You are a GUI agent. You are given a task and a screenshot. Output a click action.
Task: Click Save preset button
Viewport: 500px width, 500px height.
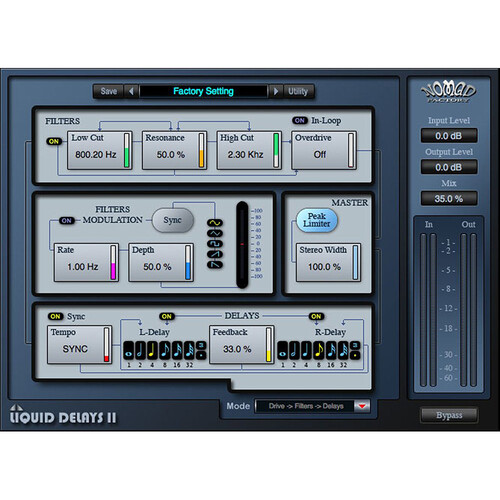109,91
